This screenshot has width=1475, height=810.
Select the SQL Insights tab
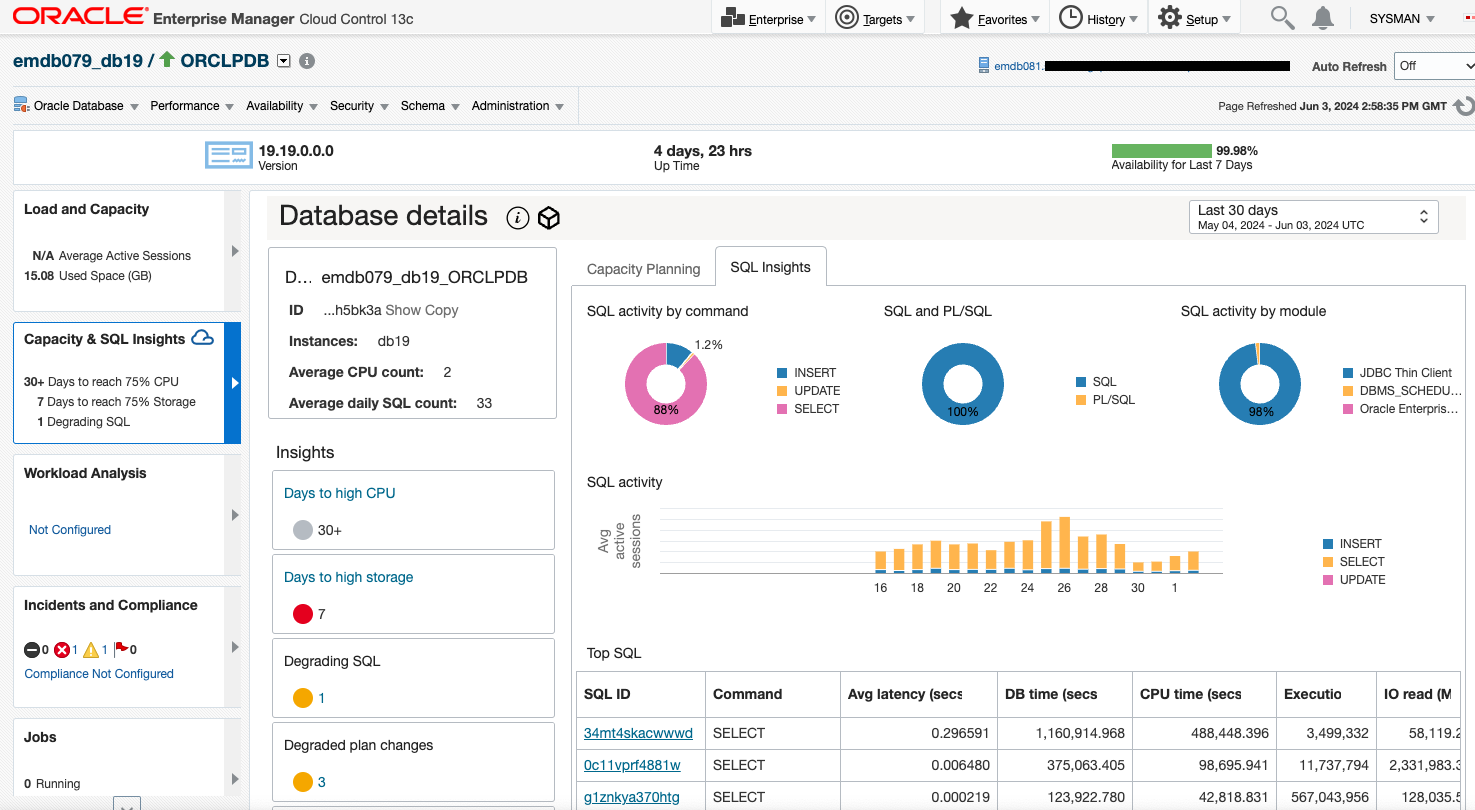tap(770, 267)
